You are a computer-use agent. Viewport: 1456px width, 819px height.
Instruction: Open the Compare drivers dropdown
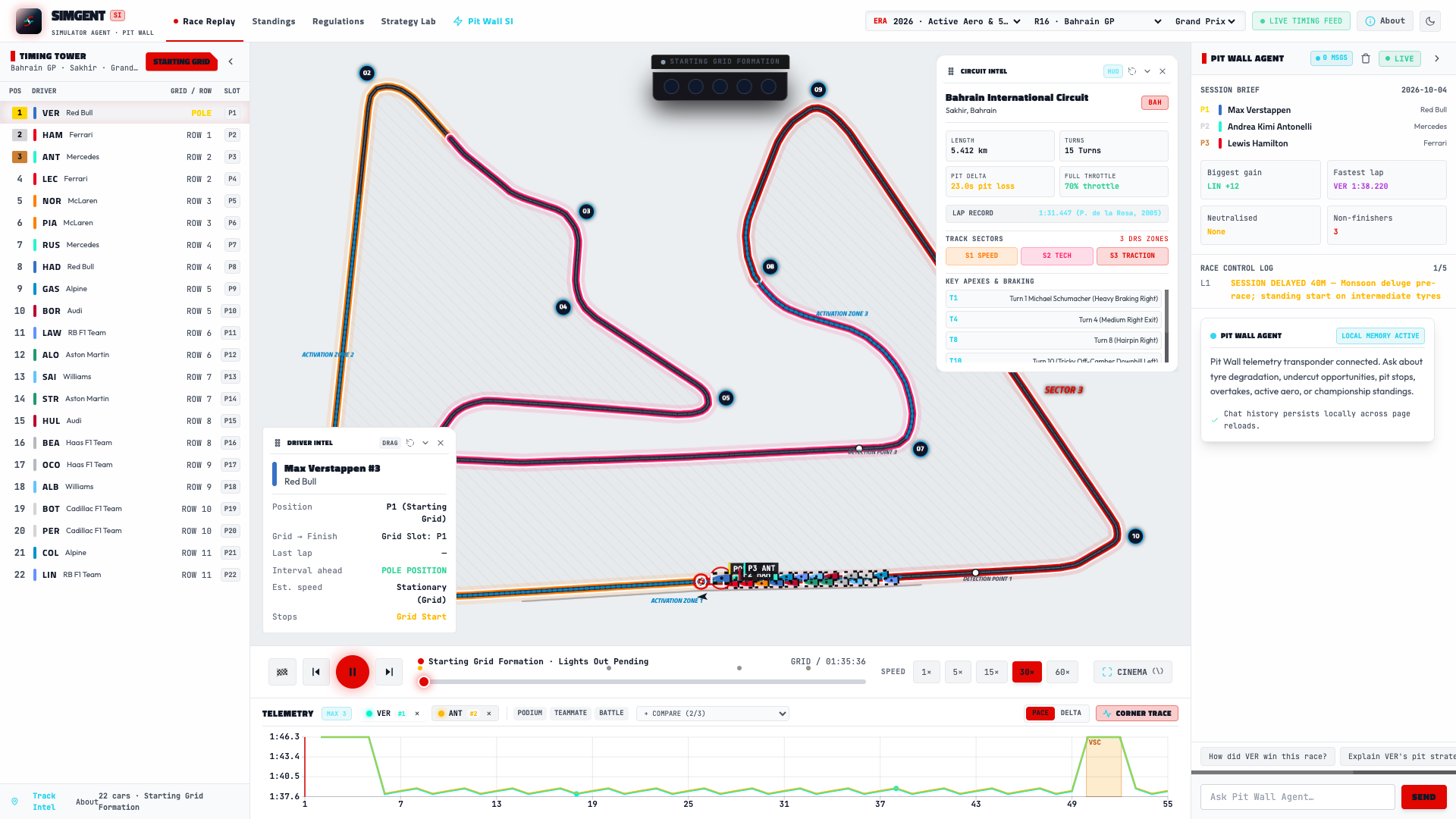pyautogui.click(x=713, y=714)
